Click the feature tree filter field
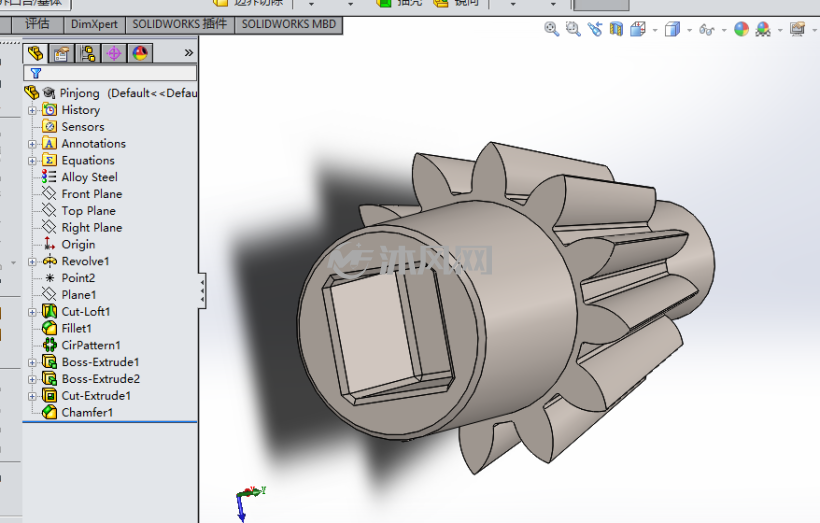This screenshot has width=820, height=523. coord(110,73)
